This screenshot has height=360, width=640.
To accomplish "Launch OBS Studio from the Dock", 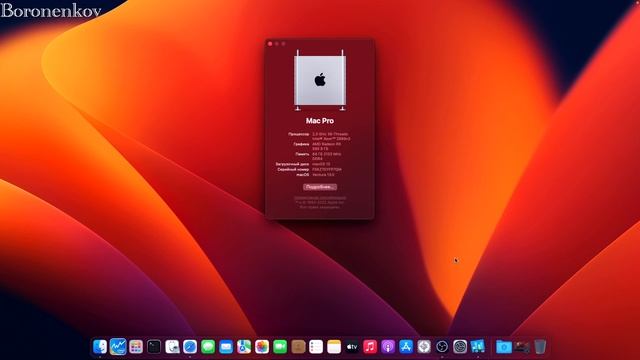I will click(x=442, y=347).
